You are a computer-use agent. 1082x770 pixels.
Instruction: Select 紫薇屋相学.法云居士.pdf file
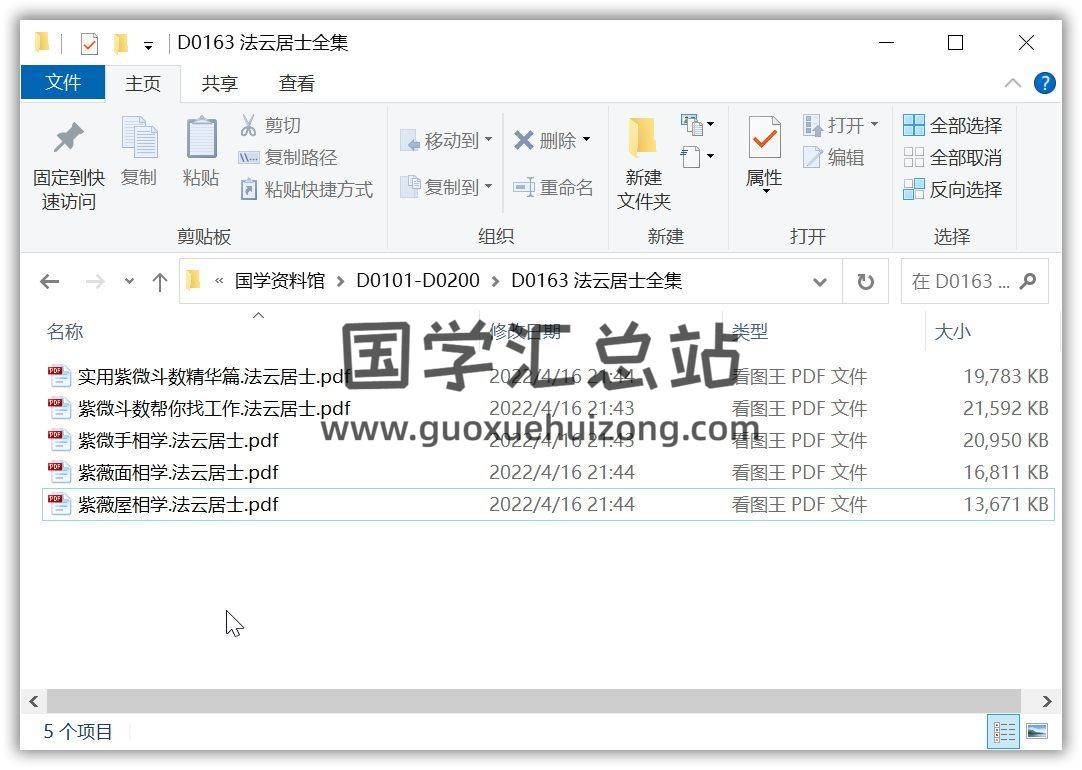pyautogui.click(x=178, y=504)
